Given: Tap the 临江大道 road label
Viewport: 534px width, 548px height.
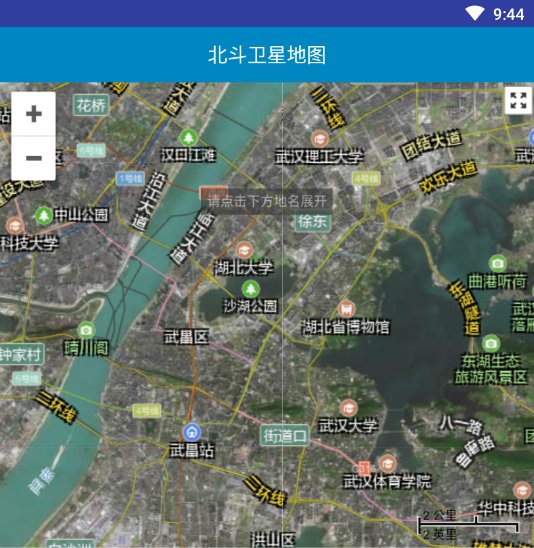Looking at the screenshot, I should point(192,237).
